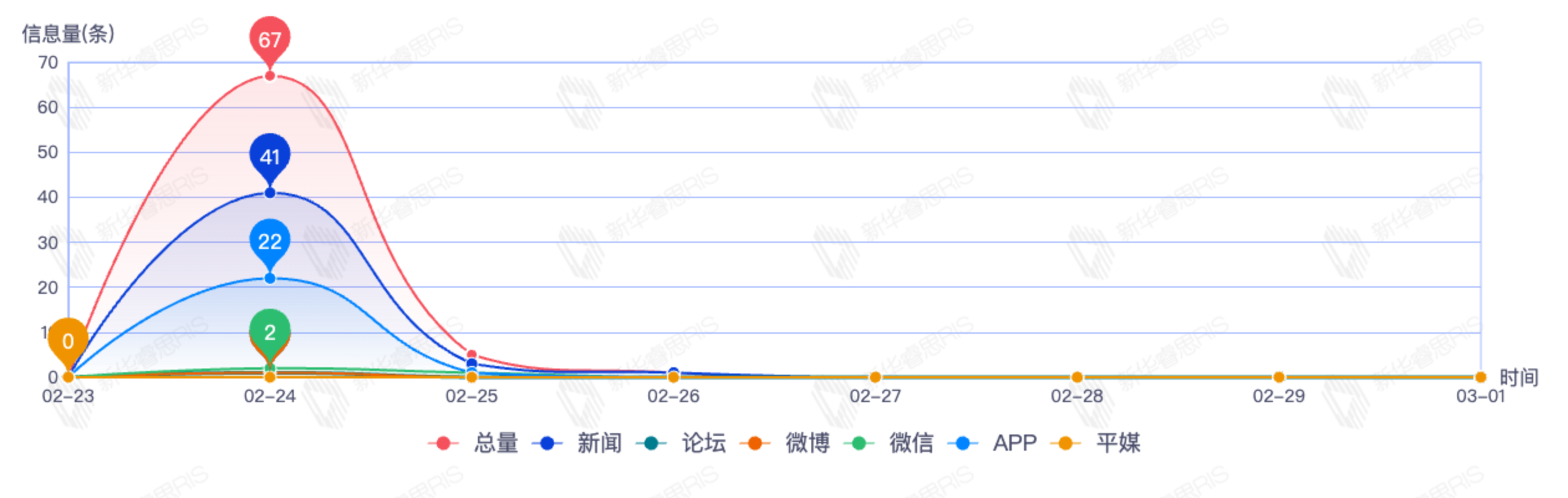Click the red data point at 02-25
This screenshot has height=498, width=1568.
(472, 355)
